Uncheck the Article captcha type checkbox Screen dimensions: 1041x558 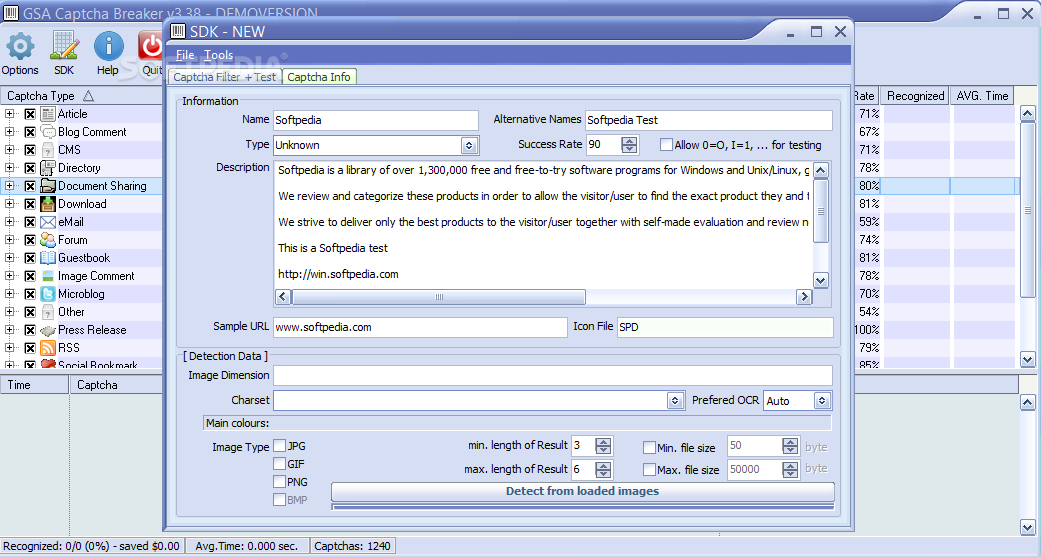click(30, 114)
